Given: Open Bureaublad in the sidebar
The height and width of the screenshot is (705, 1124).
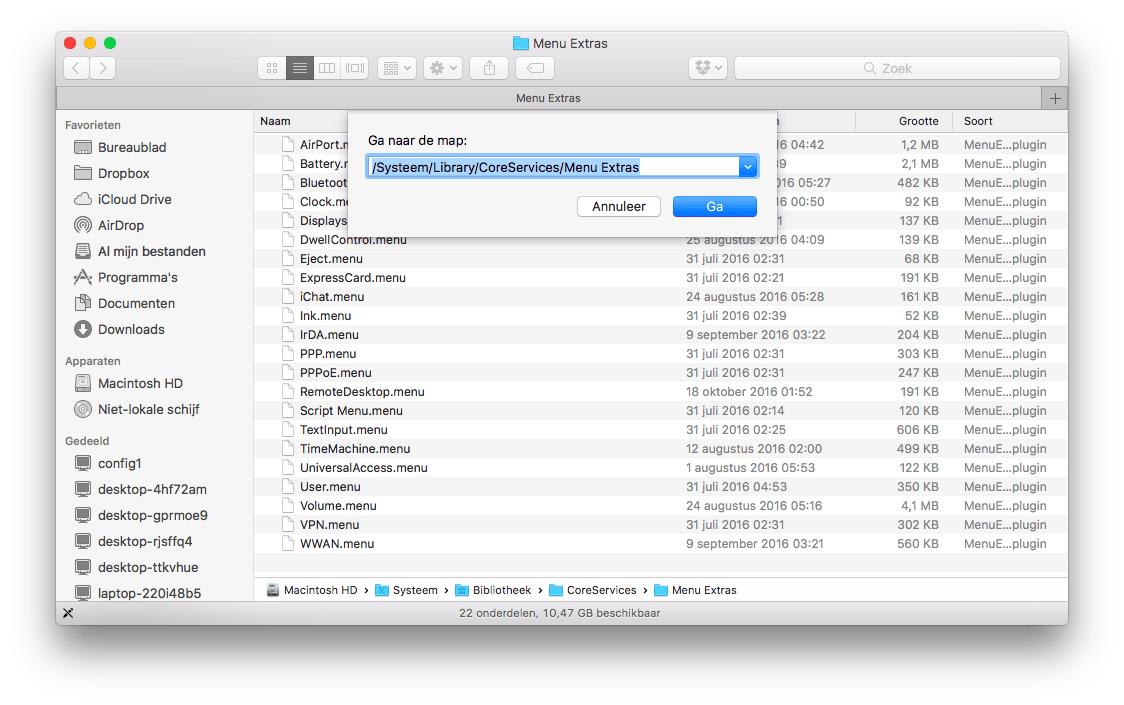Looking at the screenshot, I should tap(132, 147).
